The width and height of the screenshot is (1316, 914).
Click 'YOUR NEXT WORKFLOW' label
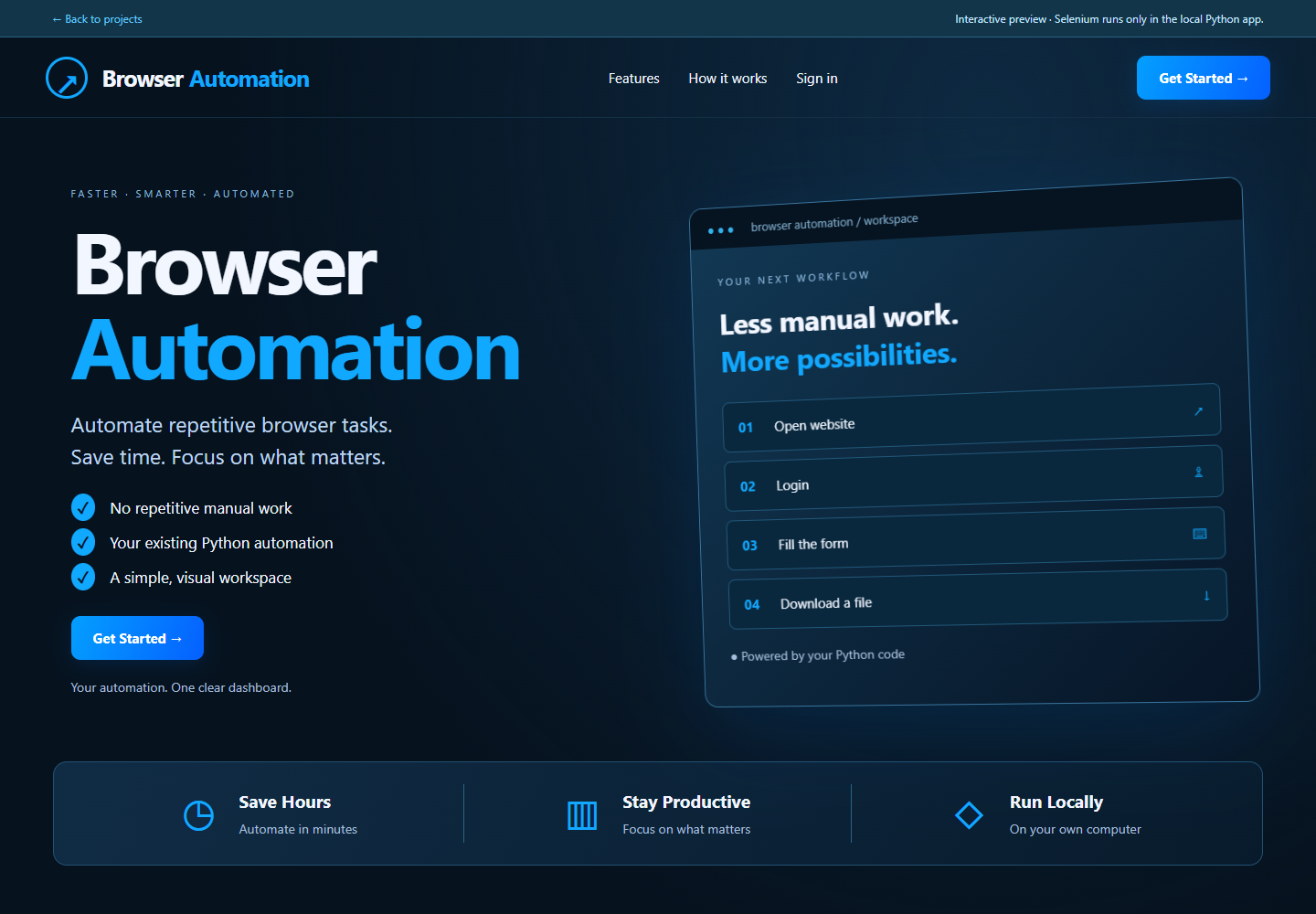[793, 278]
